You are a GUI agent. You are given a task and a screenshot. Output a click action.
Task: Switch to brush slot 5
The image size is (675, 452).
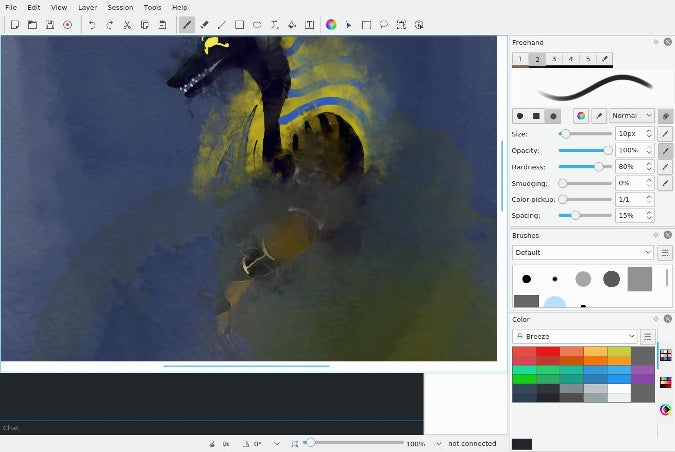pos(588,59)
